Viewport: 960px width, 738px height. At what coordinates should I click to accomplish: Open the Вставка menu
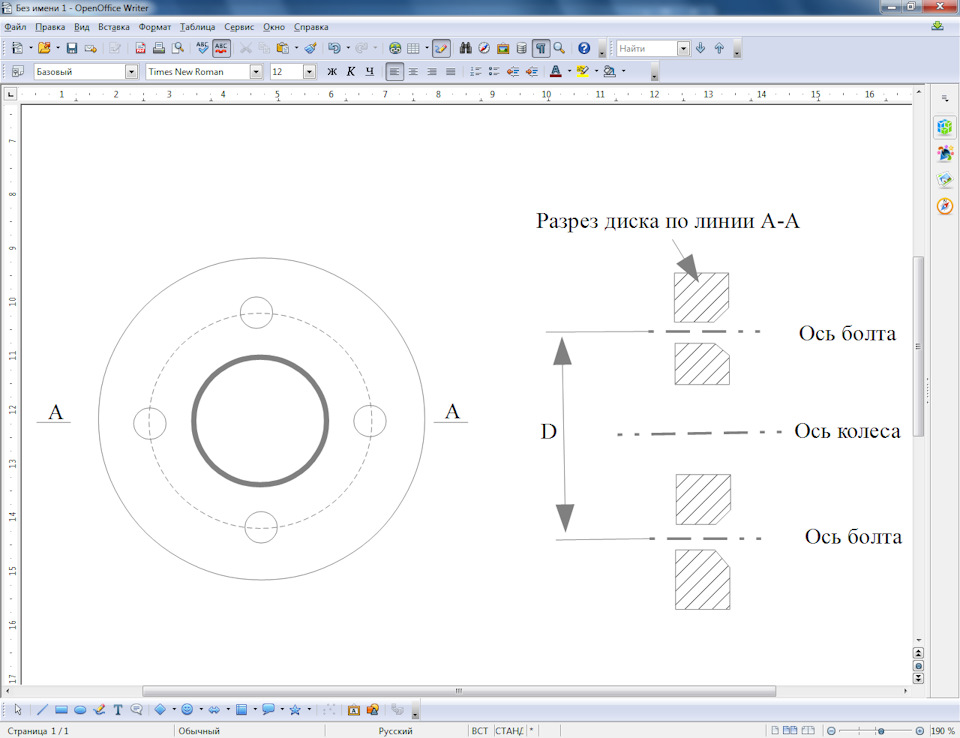click(114, 27)
